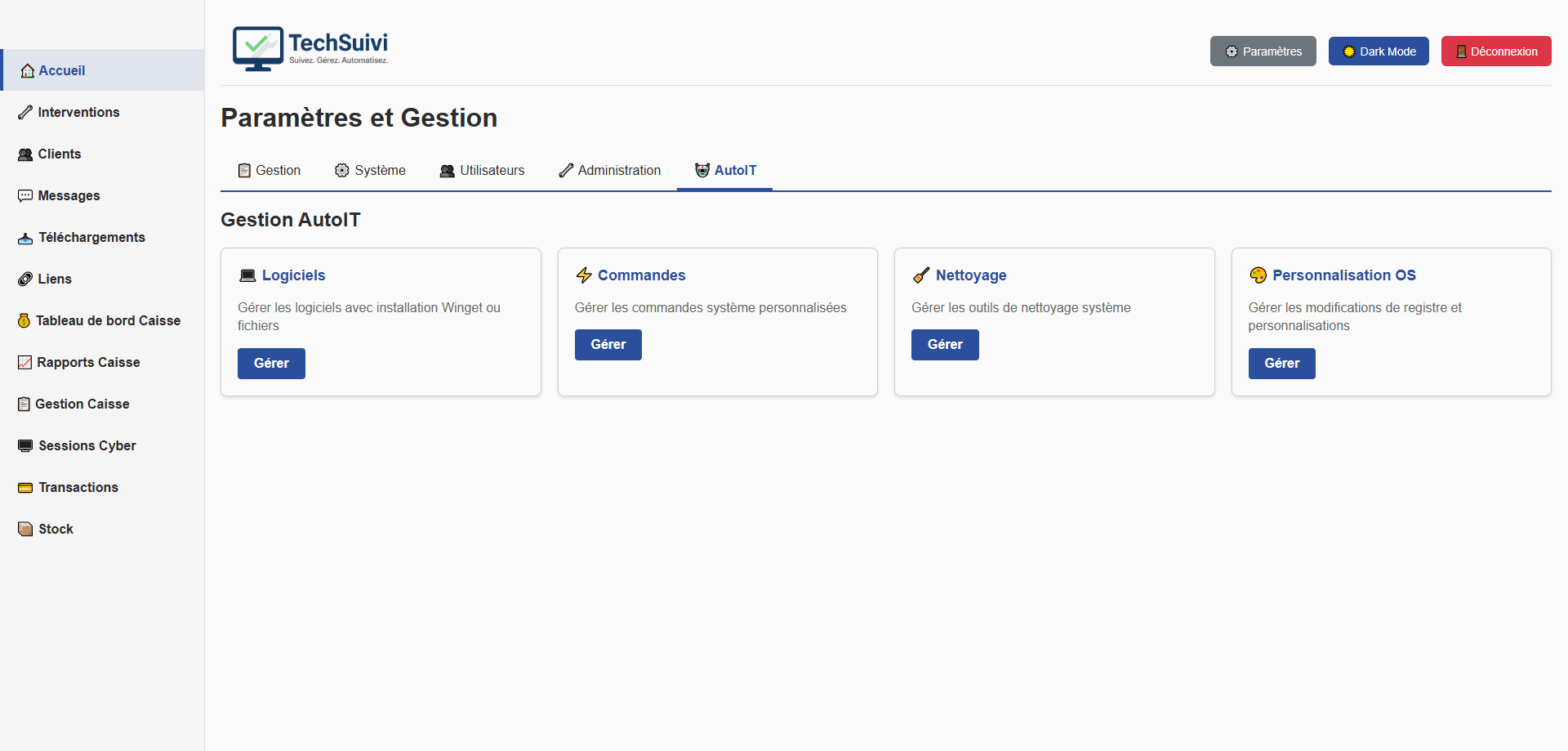Click the wrench icon beside Interventions
This screenshot has width=1568, height=751.
[x=25, y=113]
